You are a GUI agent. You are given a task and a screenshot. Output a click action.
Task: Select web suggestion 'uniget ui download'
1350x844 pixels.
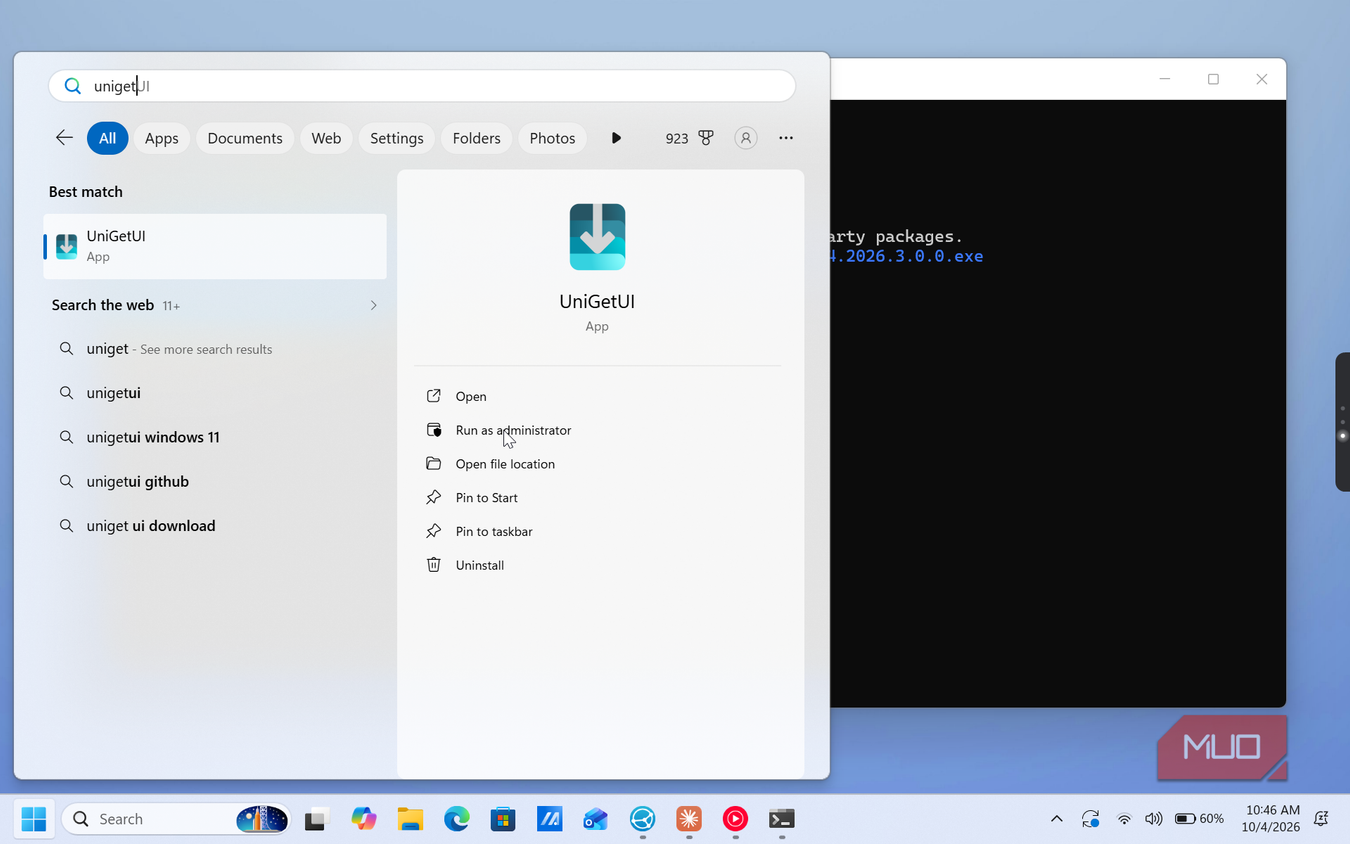coord(215,525)
